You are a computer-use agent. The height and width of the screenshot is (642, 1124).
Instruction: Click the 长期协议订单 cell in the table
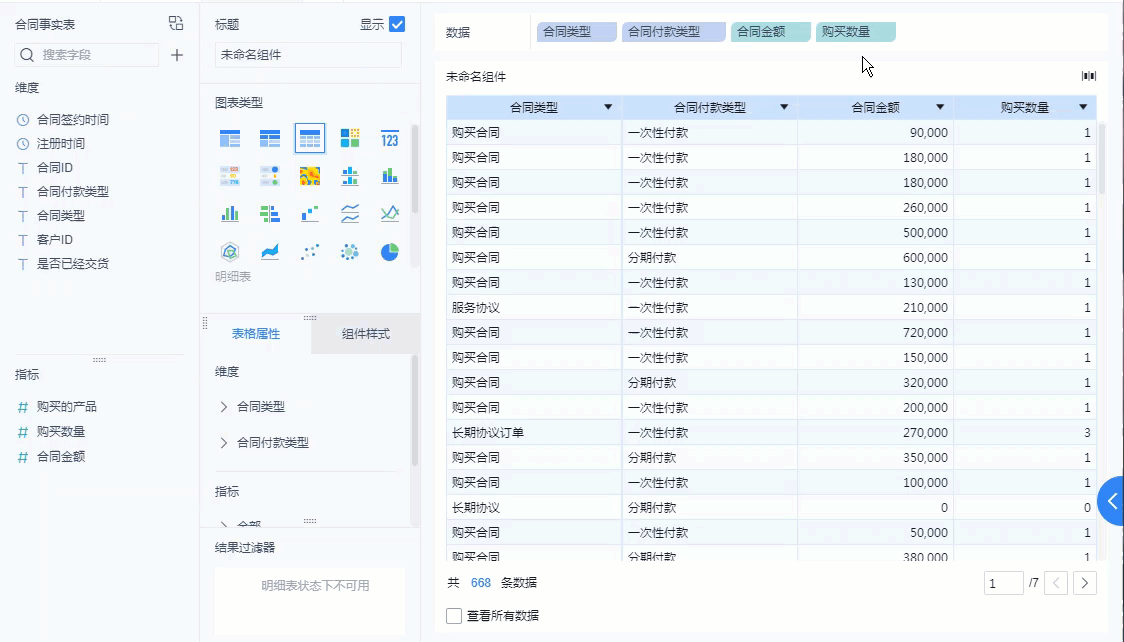click(x=534, y=433)
